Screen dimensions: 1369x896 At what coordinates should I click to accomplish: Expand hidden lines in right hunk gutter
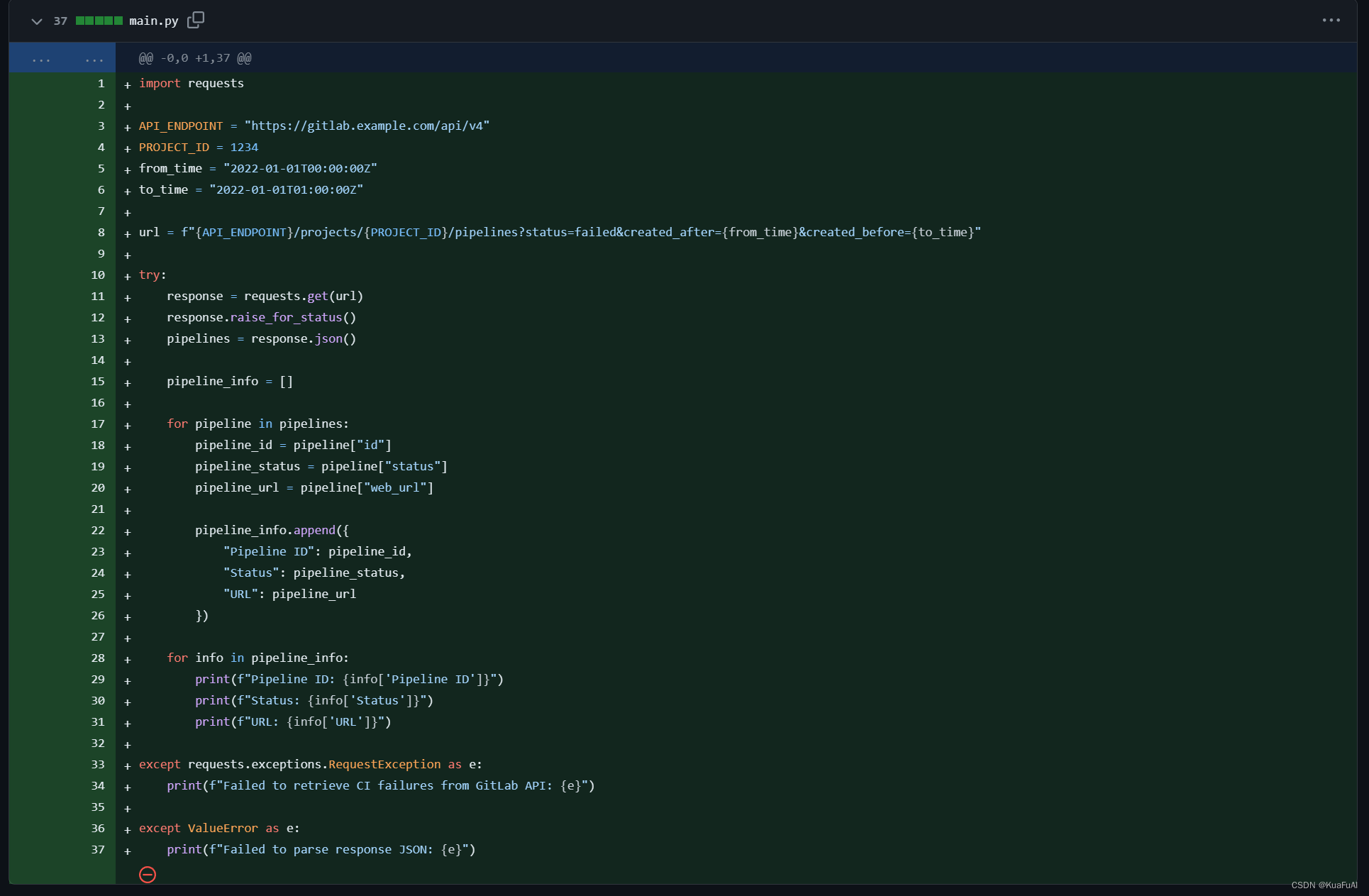94,59
